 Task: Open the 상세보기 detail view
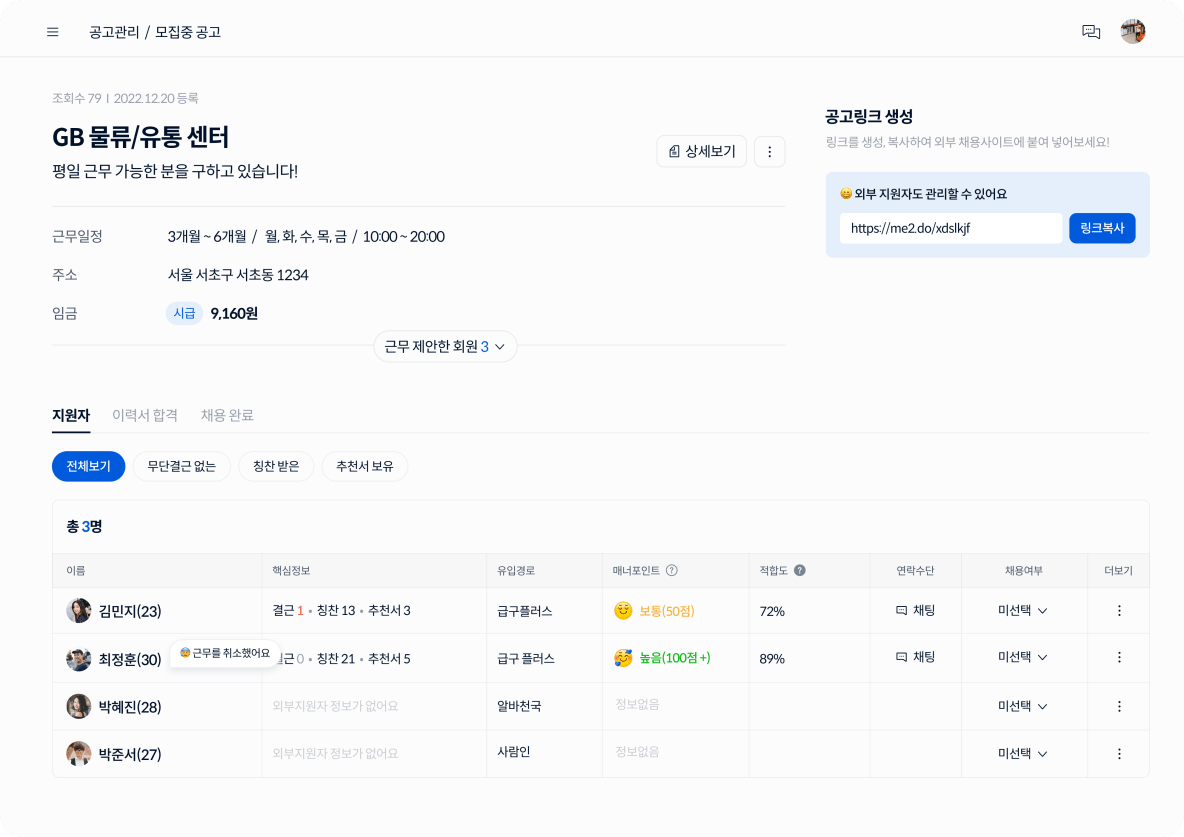coord(702,151)
